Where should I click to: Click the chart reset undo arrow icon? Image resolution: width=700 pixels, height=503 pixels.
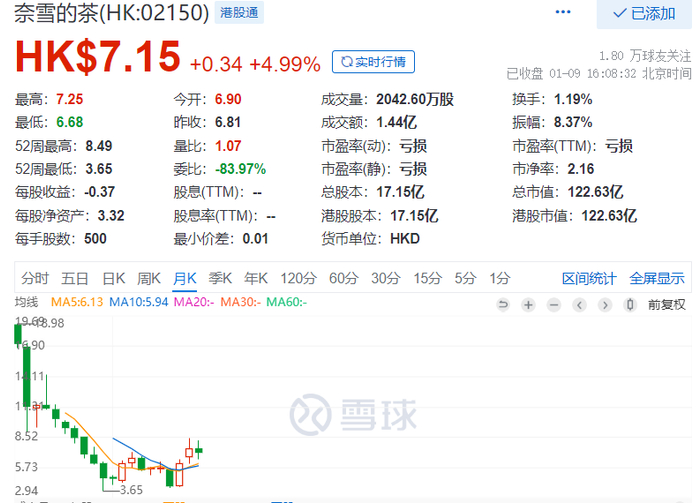click(503, 305)
